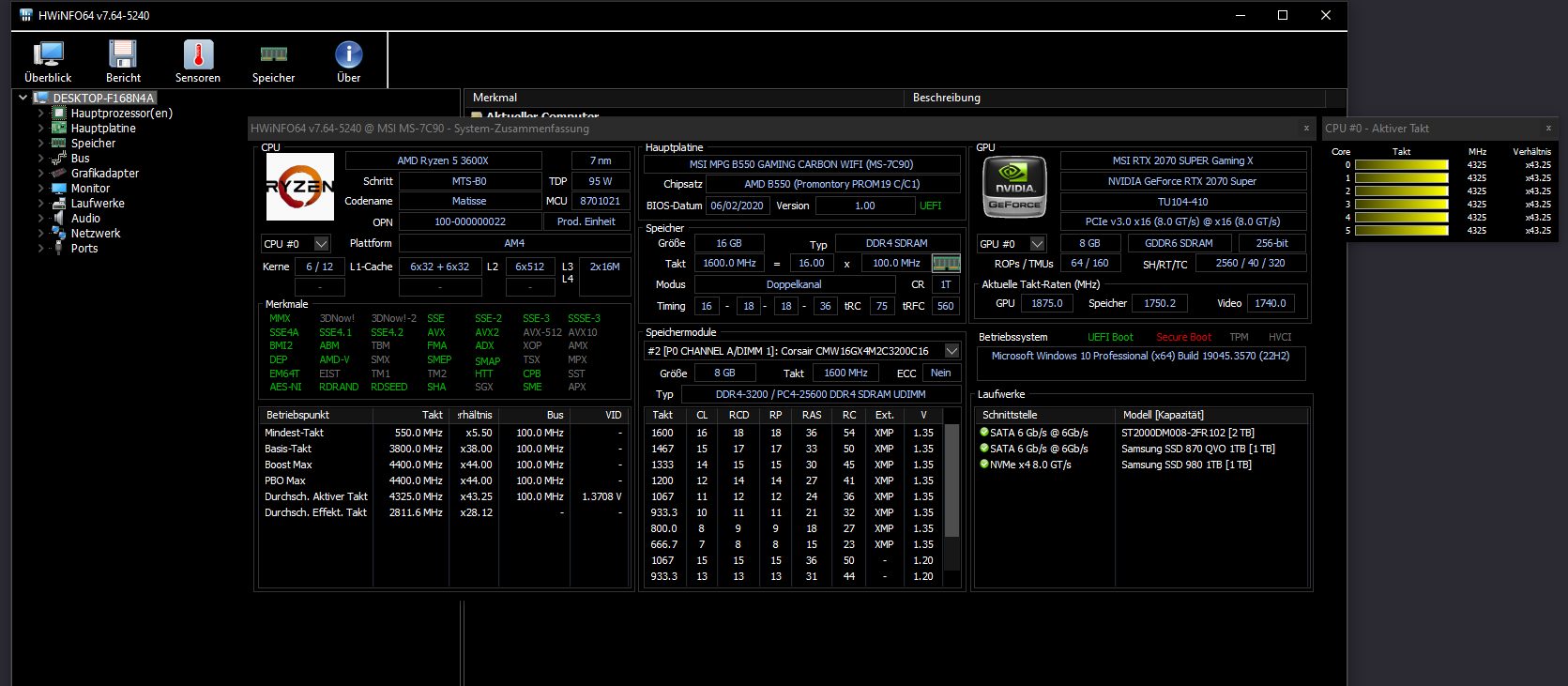Click the Merkmal column header

684,98
